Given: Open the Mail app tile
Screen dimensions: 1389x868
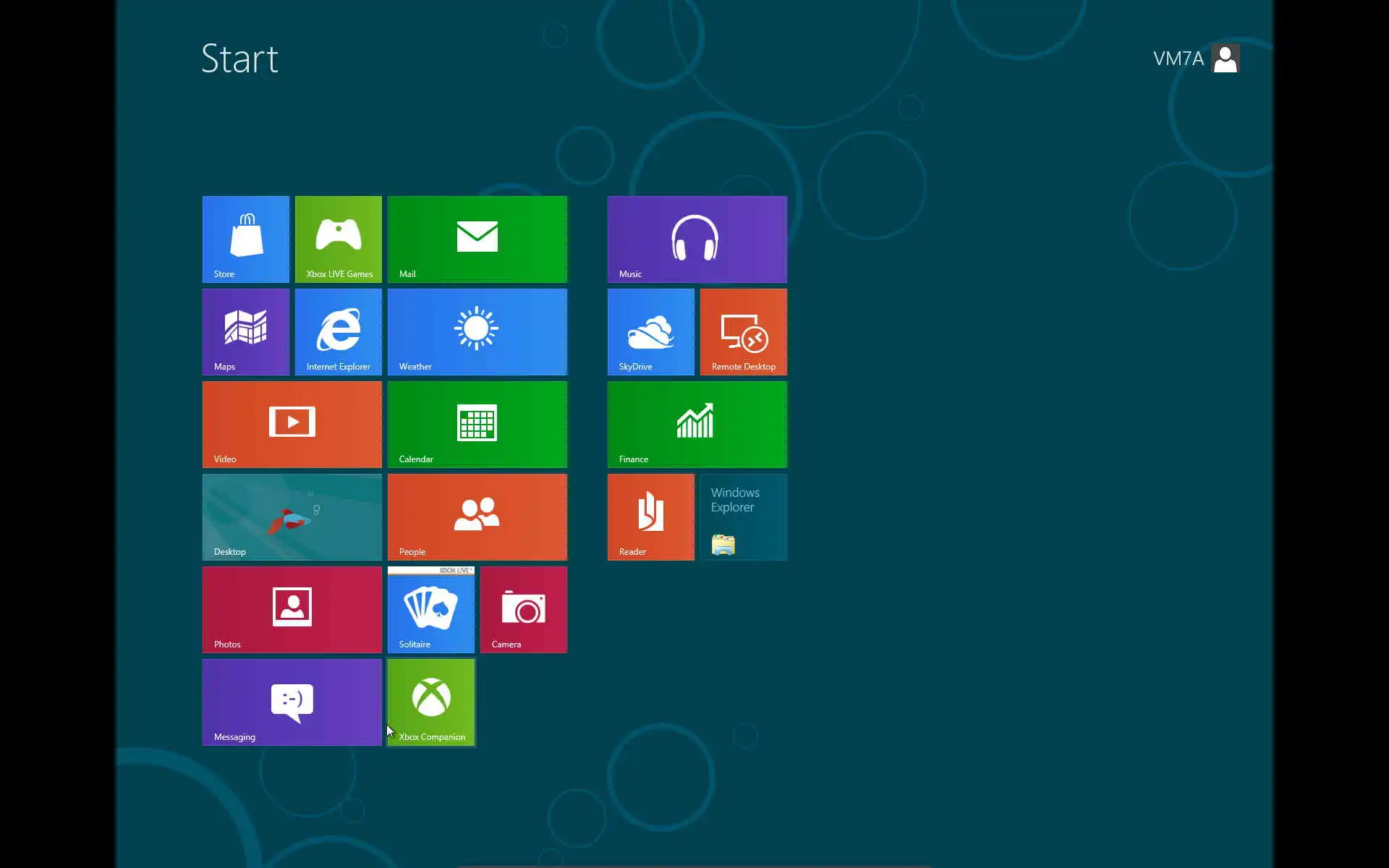Looking at the screenshot, I should (477, 239).
